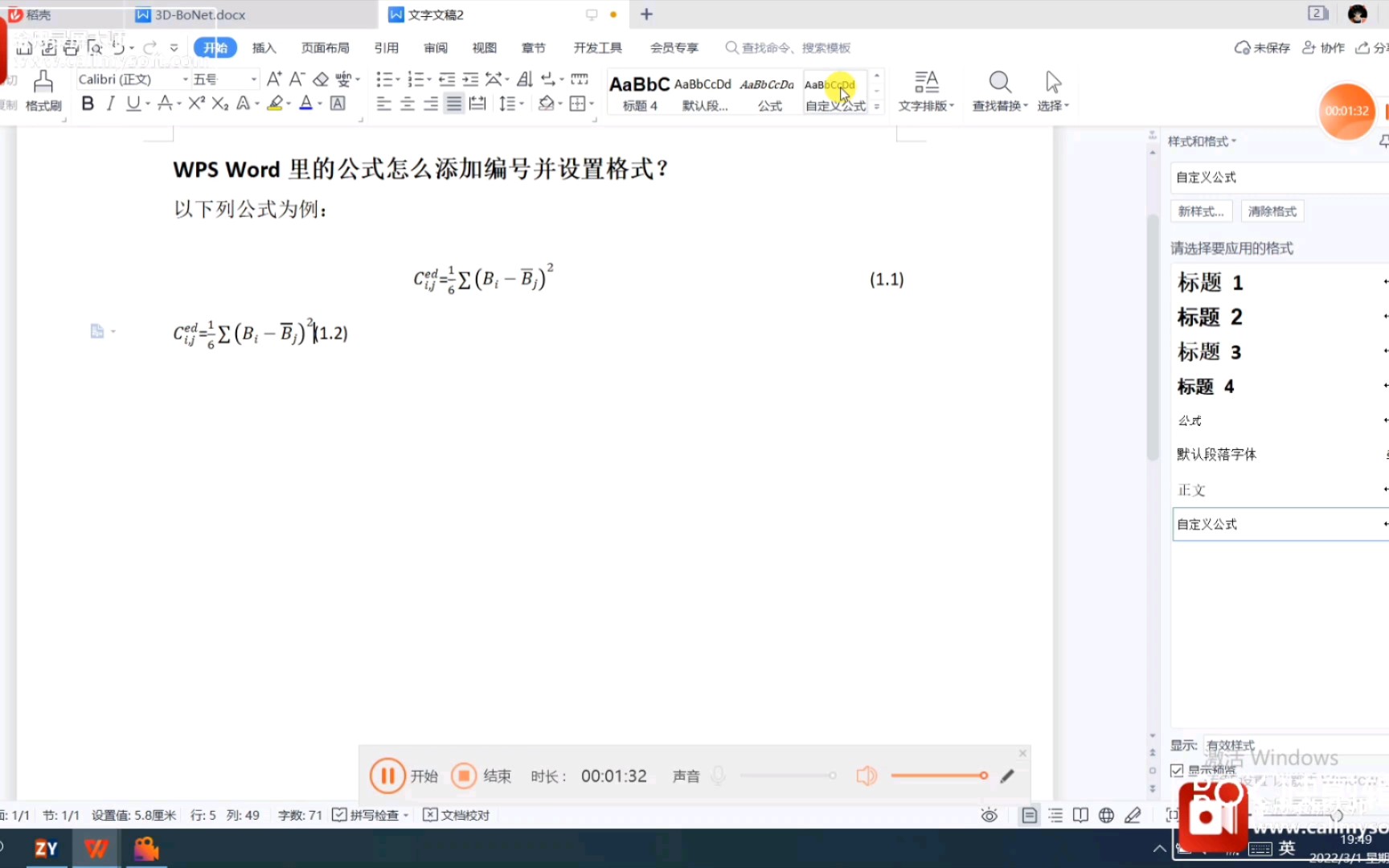Apply highlight color to text
Viewport: 1389px width, 868px height.
pos(273,104)
